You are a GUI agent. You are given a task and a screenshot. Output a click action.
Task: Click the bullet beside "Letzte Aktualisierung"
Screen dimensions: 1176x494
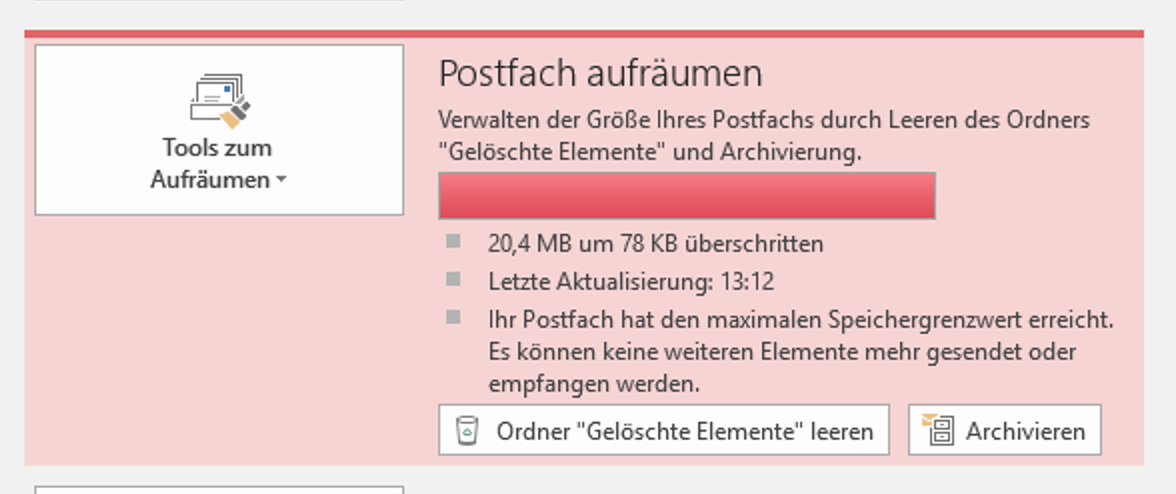tap(454, 279)
